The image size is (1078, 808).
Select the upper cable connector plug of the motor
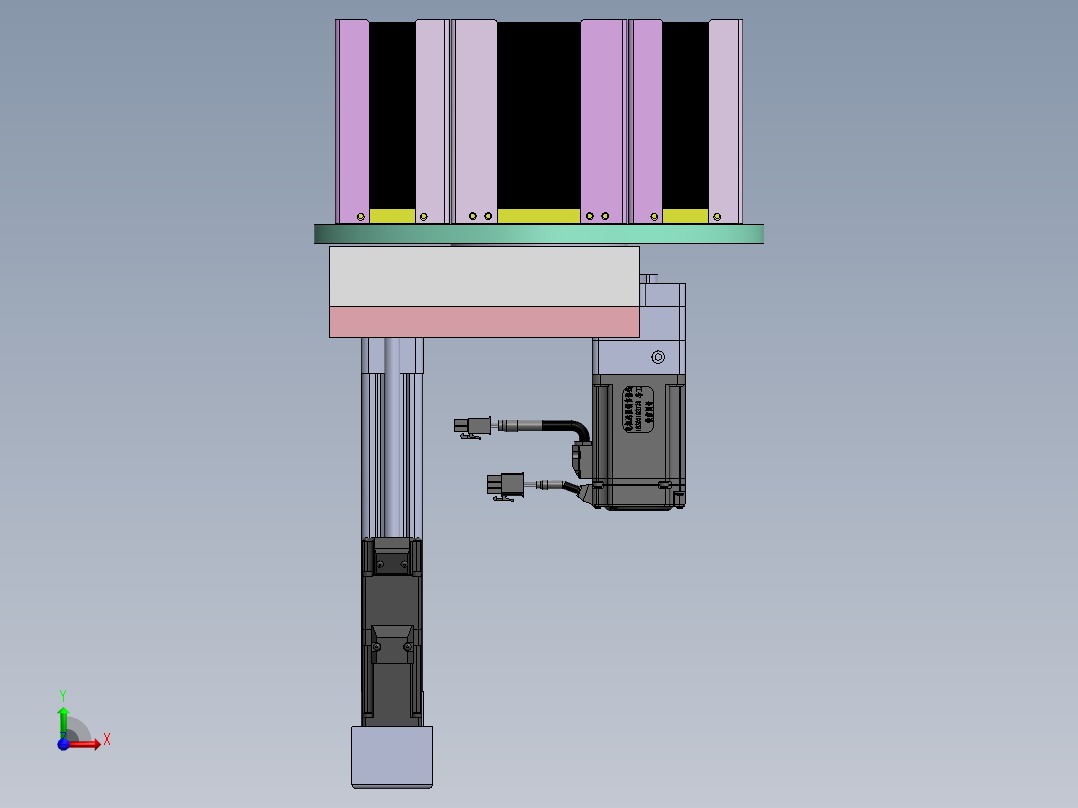(473, 426)
